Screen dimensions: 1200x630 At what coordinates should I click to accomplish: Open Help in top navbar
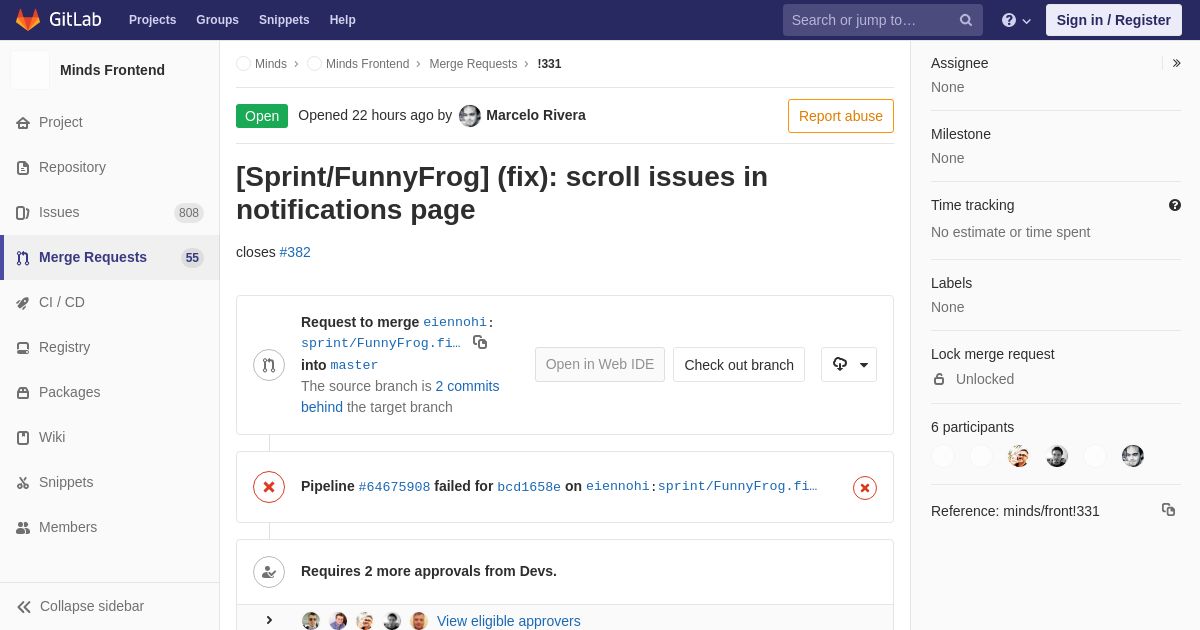[343, 20]
